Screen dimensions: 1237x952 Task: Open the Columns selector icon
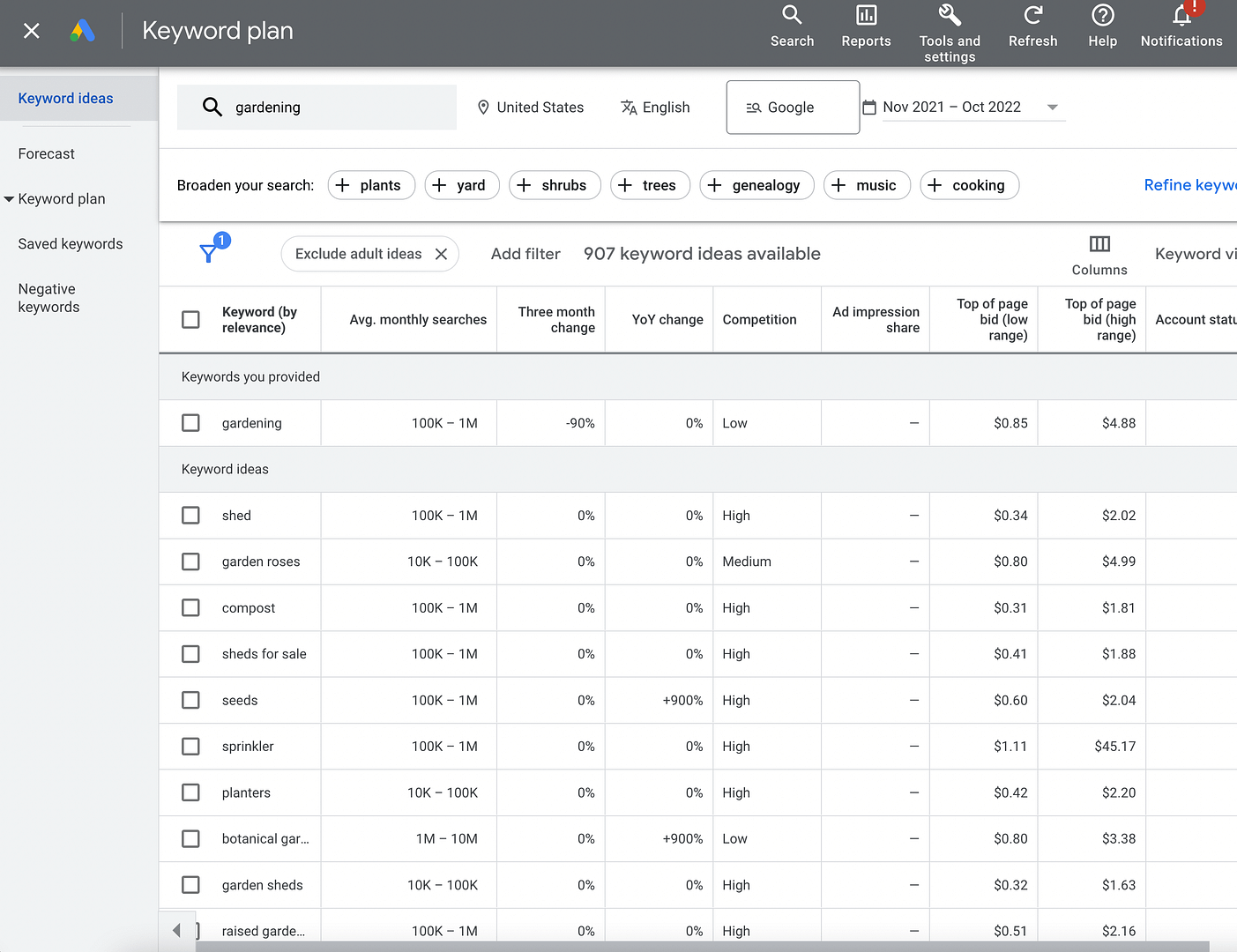pyautogui.click(x=1099, y=244)
